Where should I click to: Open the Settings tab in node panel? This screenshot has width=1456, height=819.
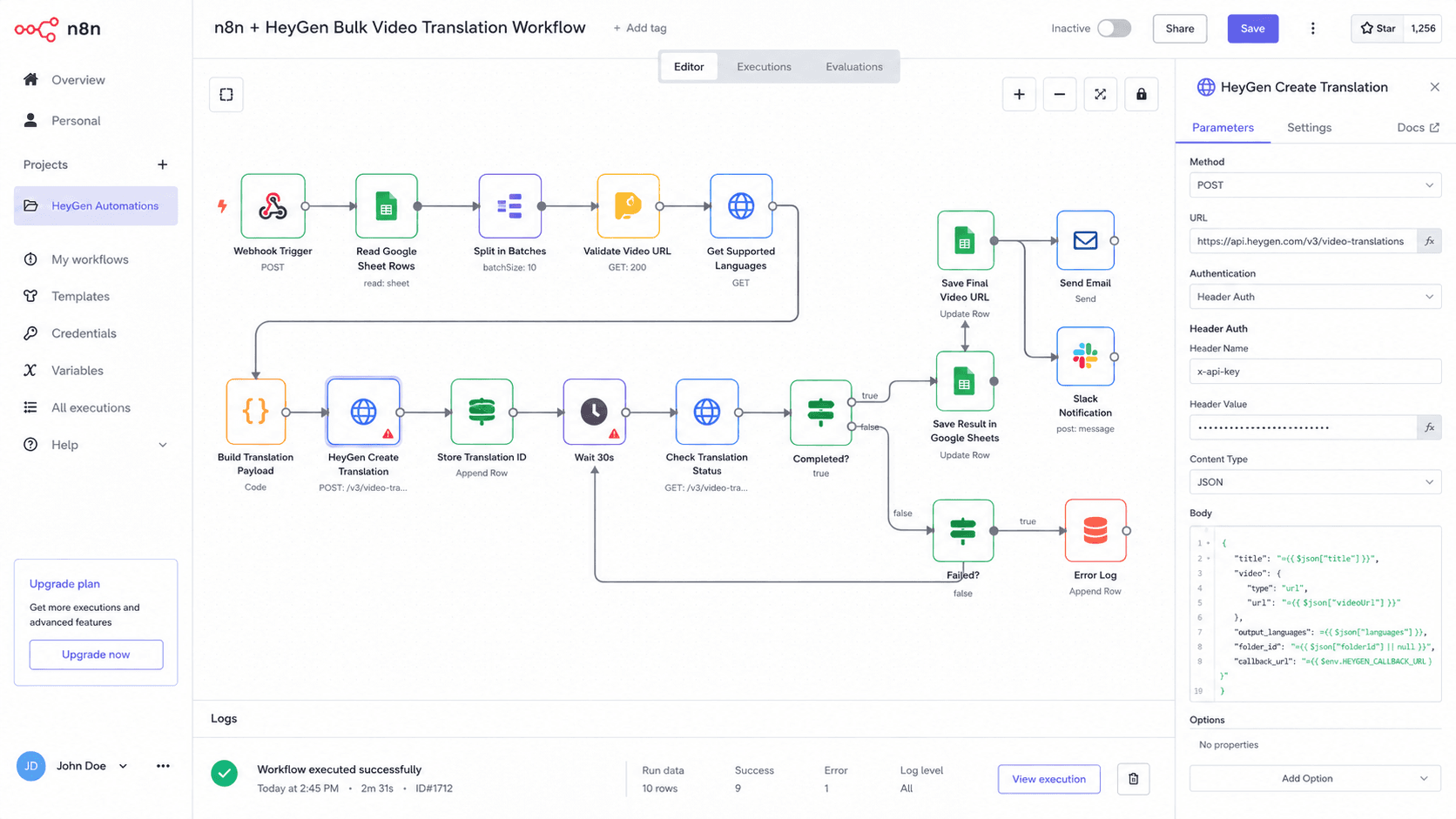[1309, 128]
